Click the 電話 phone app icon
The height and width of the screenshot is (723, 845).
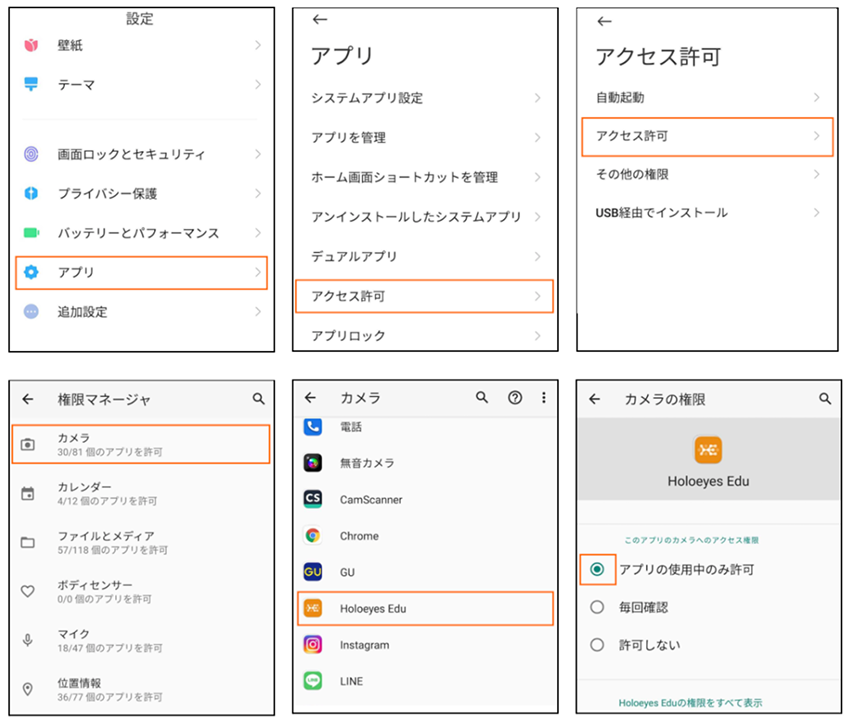click(310, 427)
